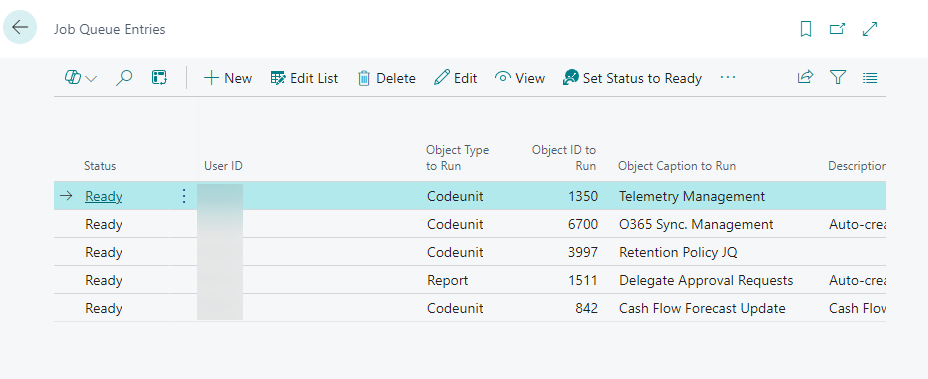The width and height of the screenshot is (928, 379).
Task: Create a New job queue entry
Action: 228,78
